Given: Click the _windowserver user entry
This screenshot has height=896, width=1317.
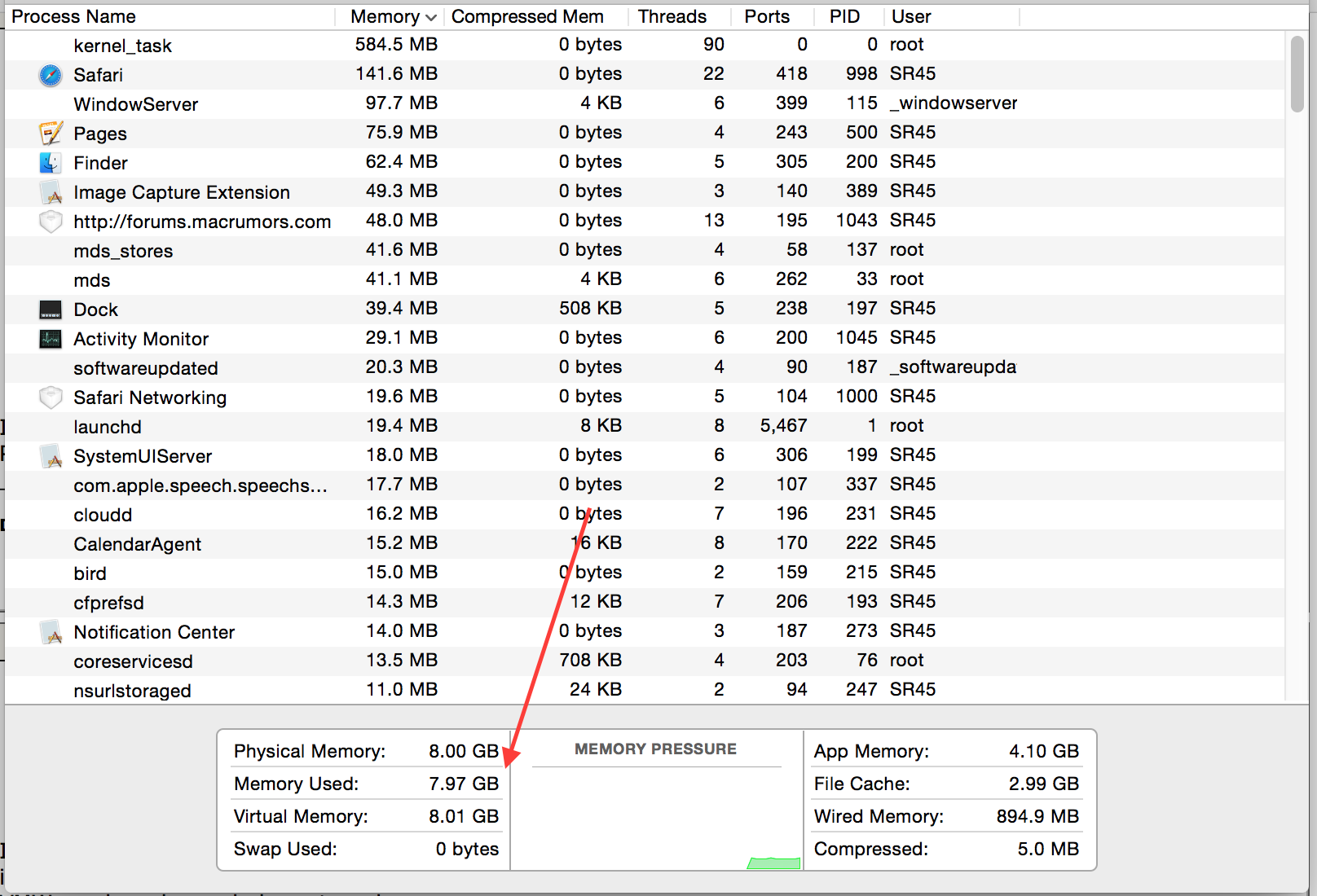Looking at the screenshot, I should click(954, 103).
